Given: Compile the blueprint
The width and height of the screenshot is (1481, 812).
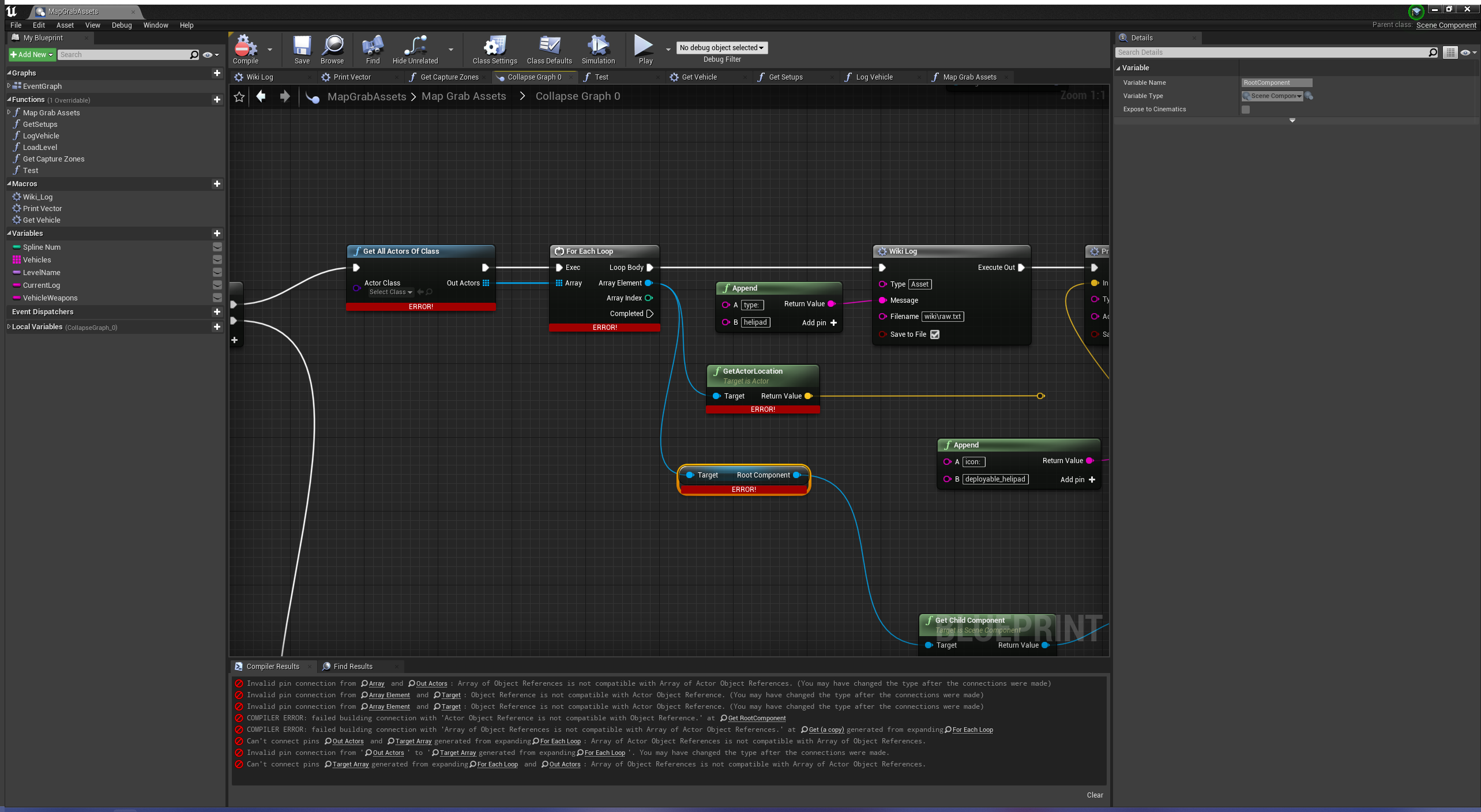Looking at the screenshot, I should 245,49.
